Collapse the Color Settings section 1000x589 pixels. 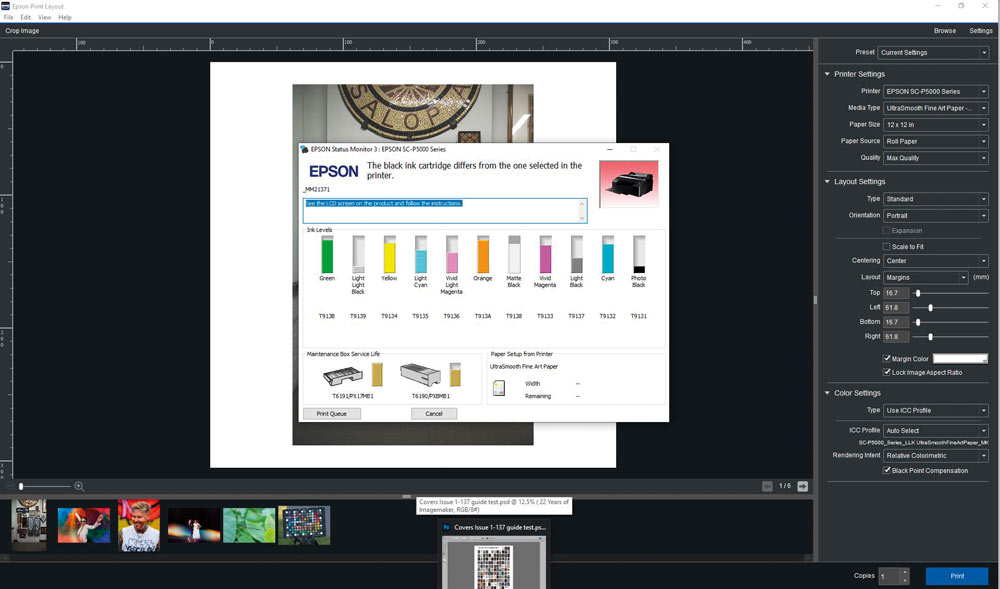827,393
